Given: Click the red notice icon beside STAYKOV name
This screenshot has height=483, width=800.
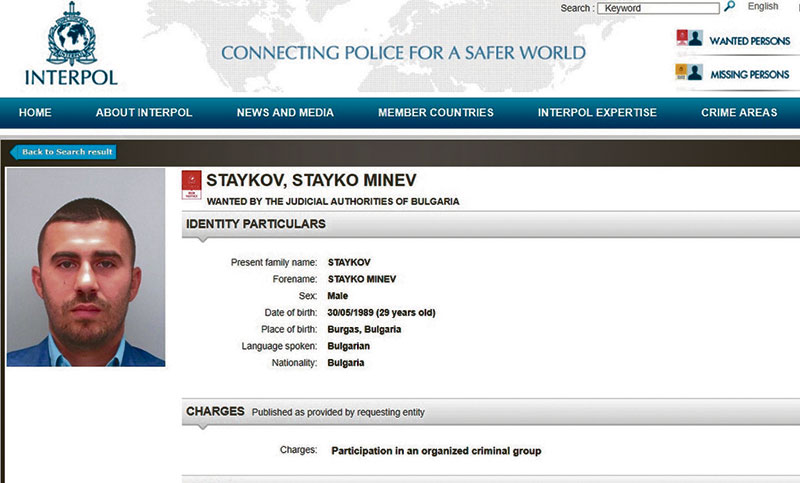Looking at the screenshot, I should (192, 185).
